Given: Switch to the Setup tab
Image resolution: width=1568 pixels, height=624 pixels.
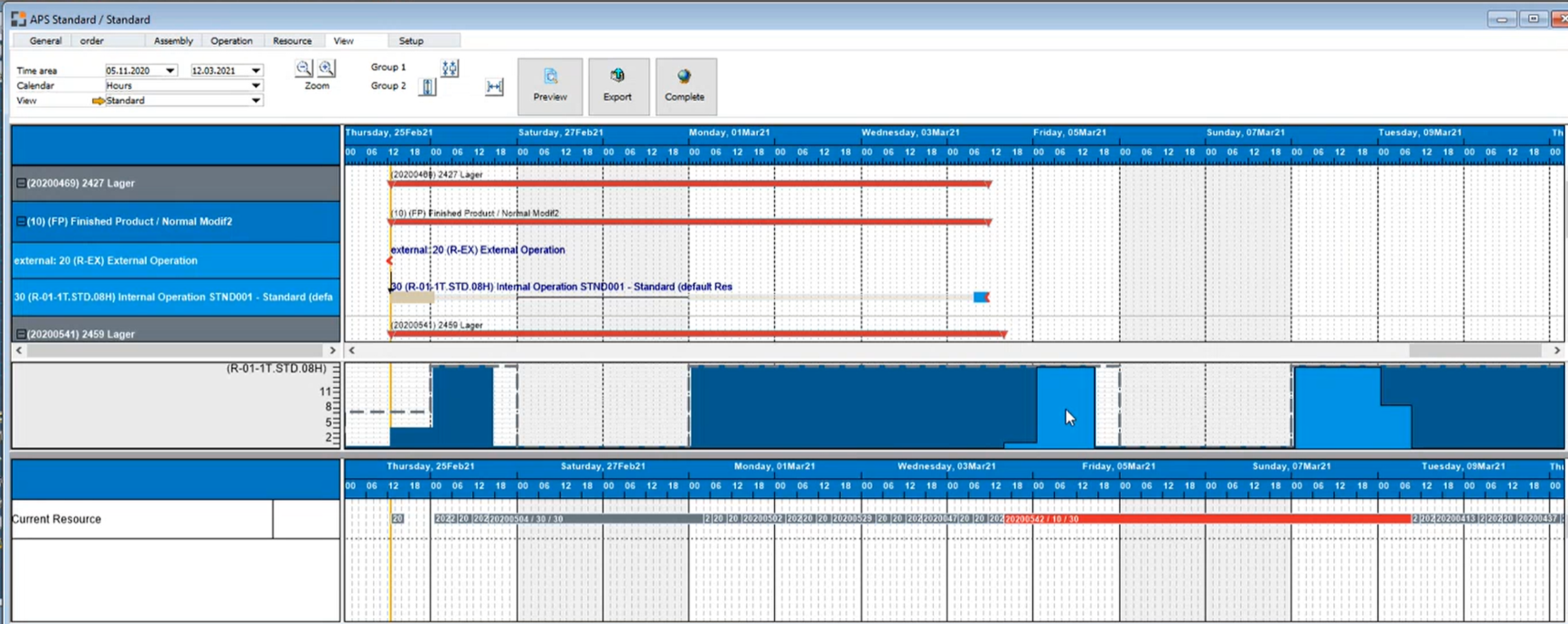Looking at the screenshot, I should click(411, 41).
